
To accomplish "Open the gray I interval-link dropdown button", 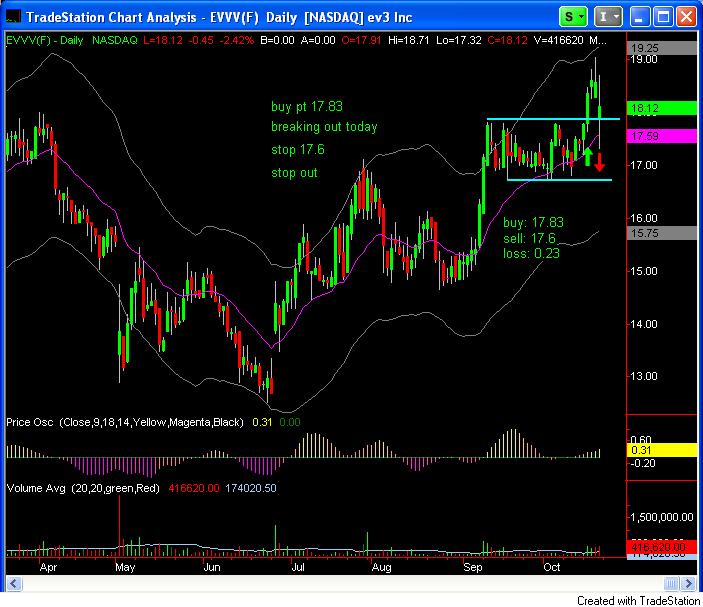I will tap(608, 17).
